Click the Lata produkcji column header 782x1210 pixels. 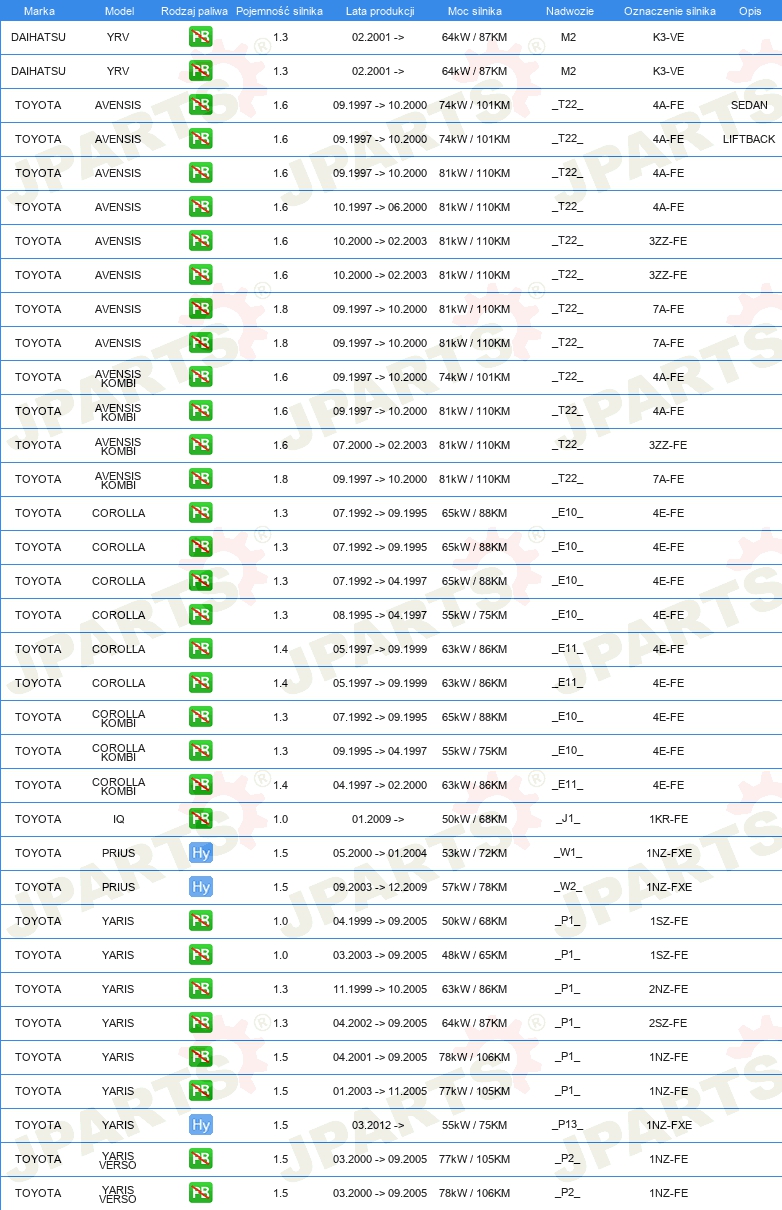(x=380, y=11)
